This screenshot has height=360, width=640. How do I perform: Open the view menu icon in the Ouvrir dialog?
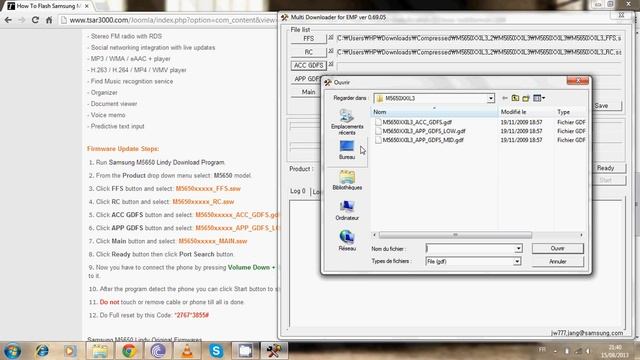click(x=539, y=98)
